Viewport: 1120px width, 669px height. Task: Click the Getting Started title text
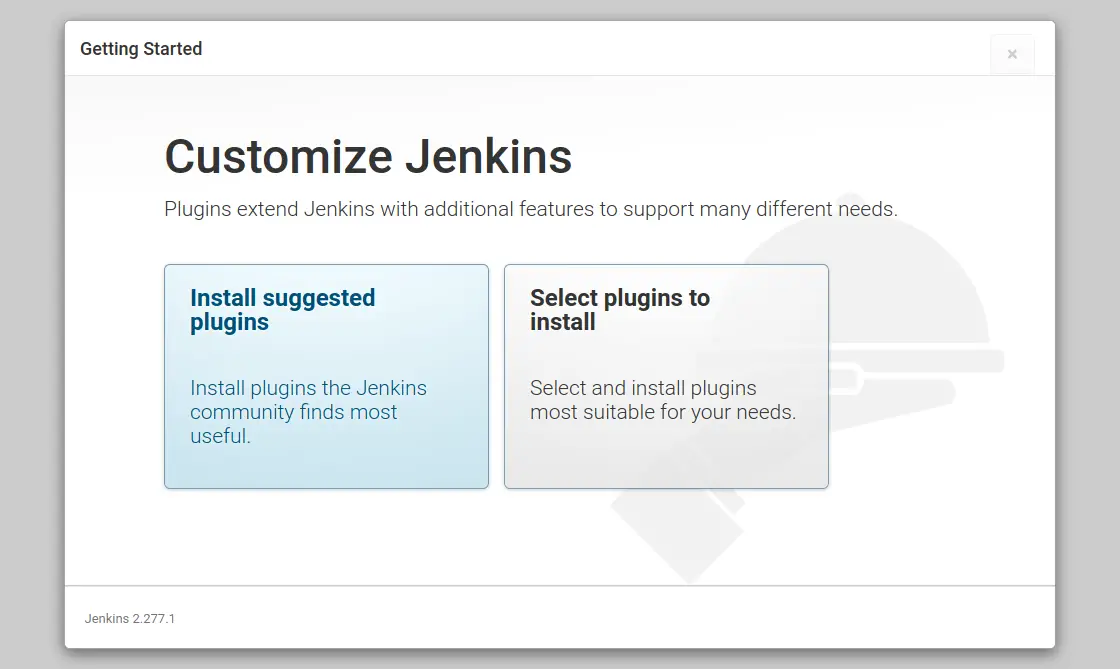(x=141, y=49)
